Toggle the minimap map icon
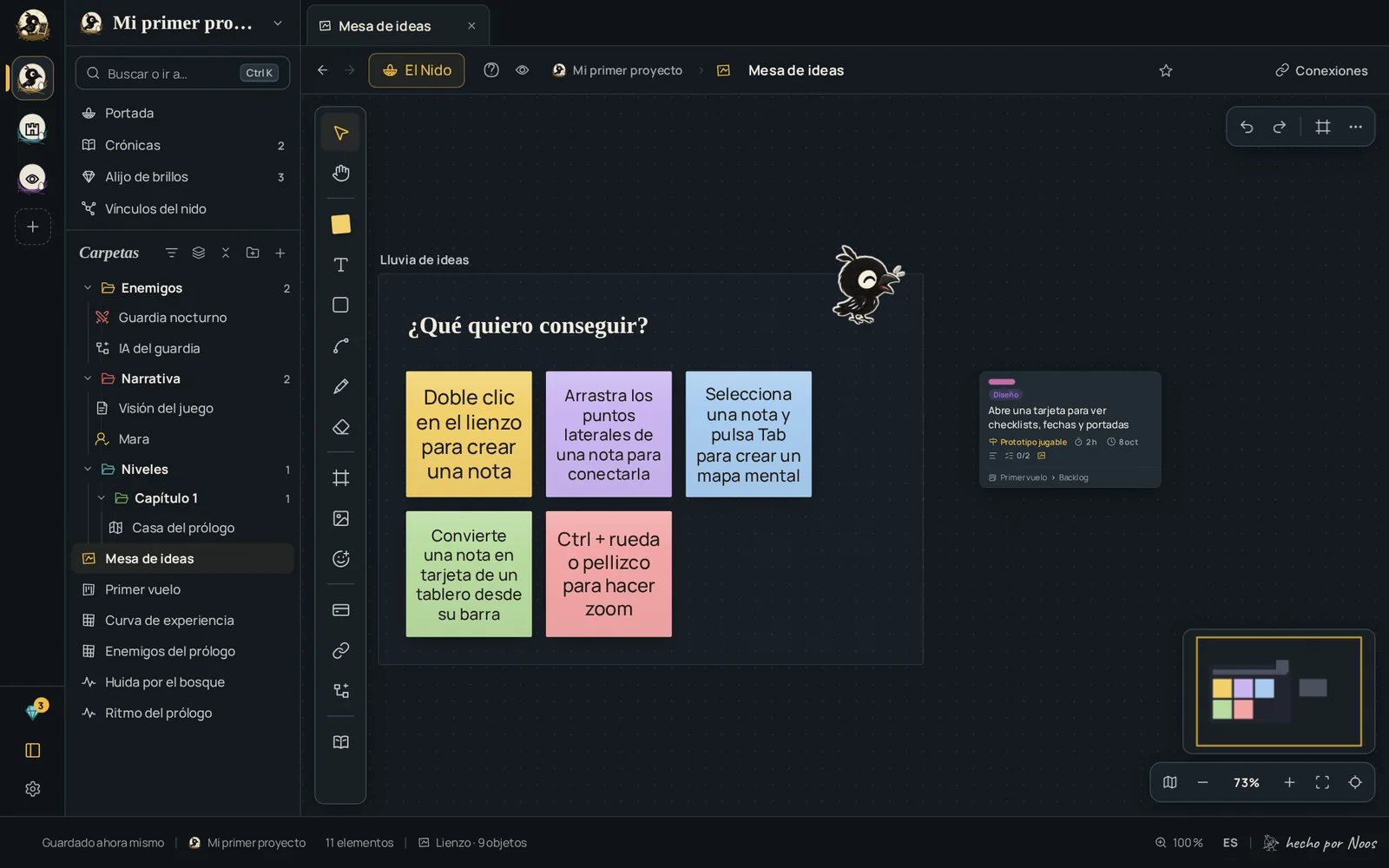The image size is (1389, 868). 1169,782
